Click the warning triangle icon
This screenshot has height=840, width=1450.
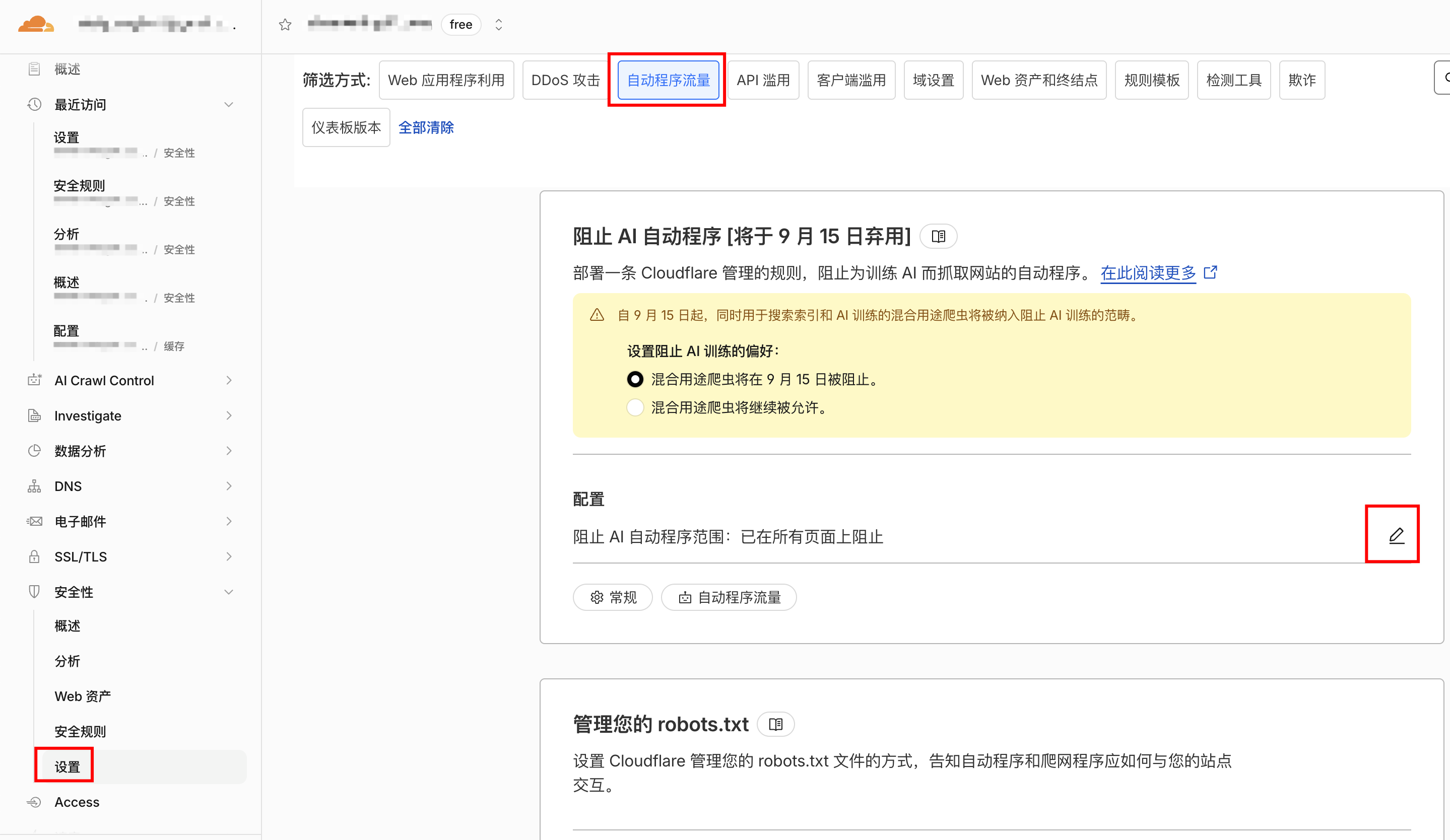(597, 315)
